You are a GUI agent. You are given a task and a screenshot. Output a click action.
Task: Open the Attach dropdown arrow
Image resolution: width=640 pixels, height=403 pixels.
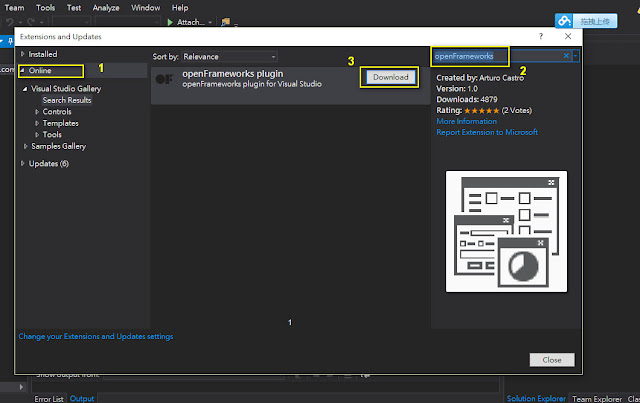[210, 22]
